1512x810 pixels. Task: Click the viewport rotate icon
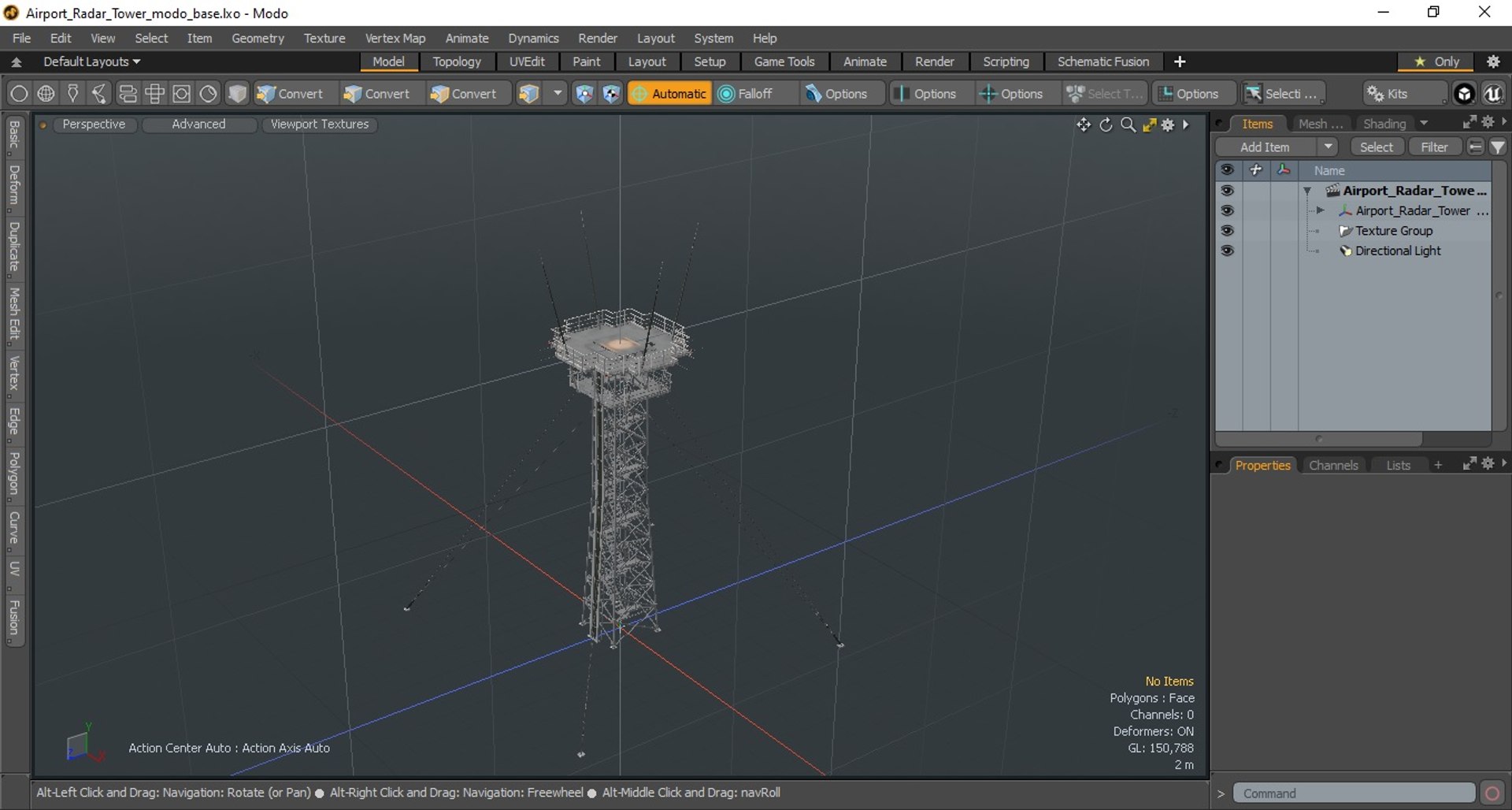(x=1106, y=125)
